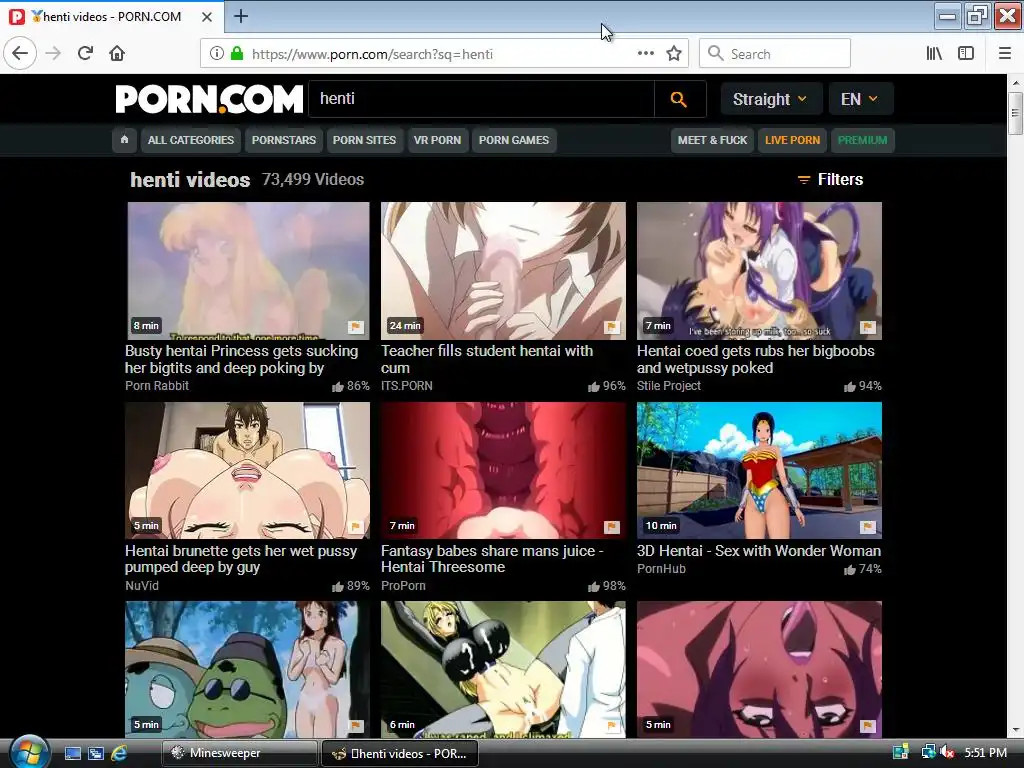Open the PornHub source link
The width and height of the screenshot is (1024, 768).
pyautogui.click(x=661, y=569)
